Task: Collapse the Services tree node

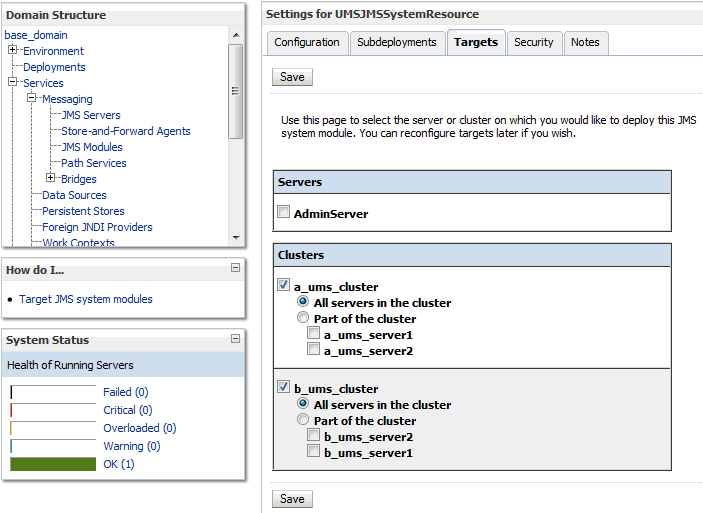Action: 13,82
